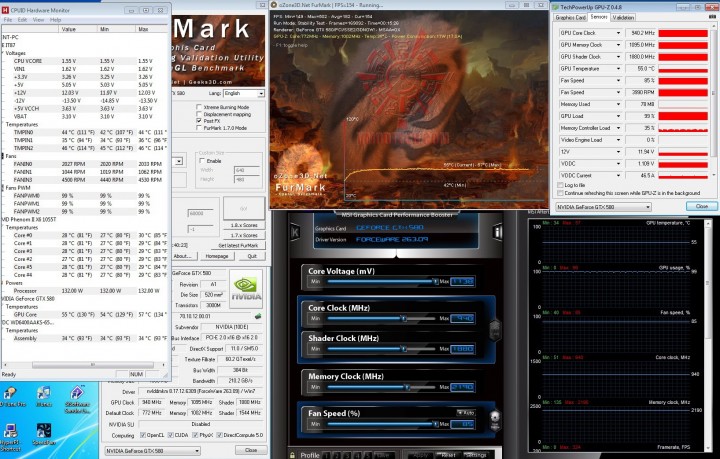Click the Afterburner Apply button
The height and width of the screenshot is (459, 720).
(x=421, y=455)
